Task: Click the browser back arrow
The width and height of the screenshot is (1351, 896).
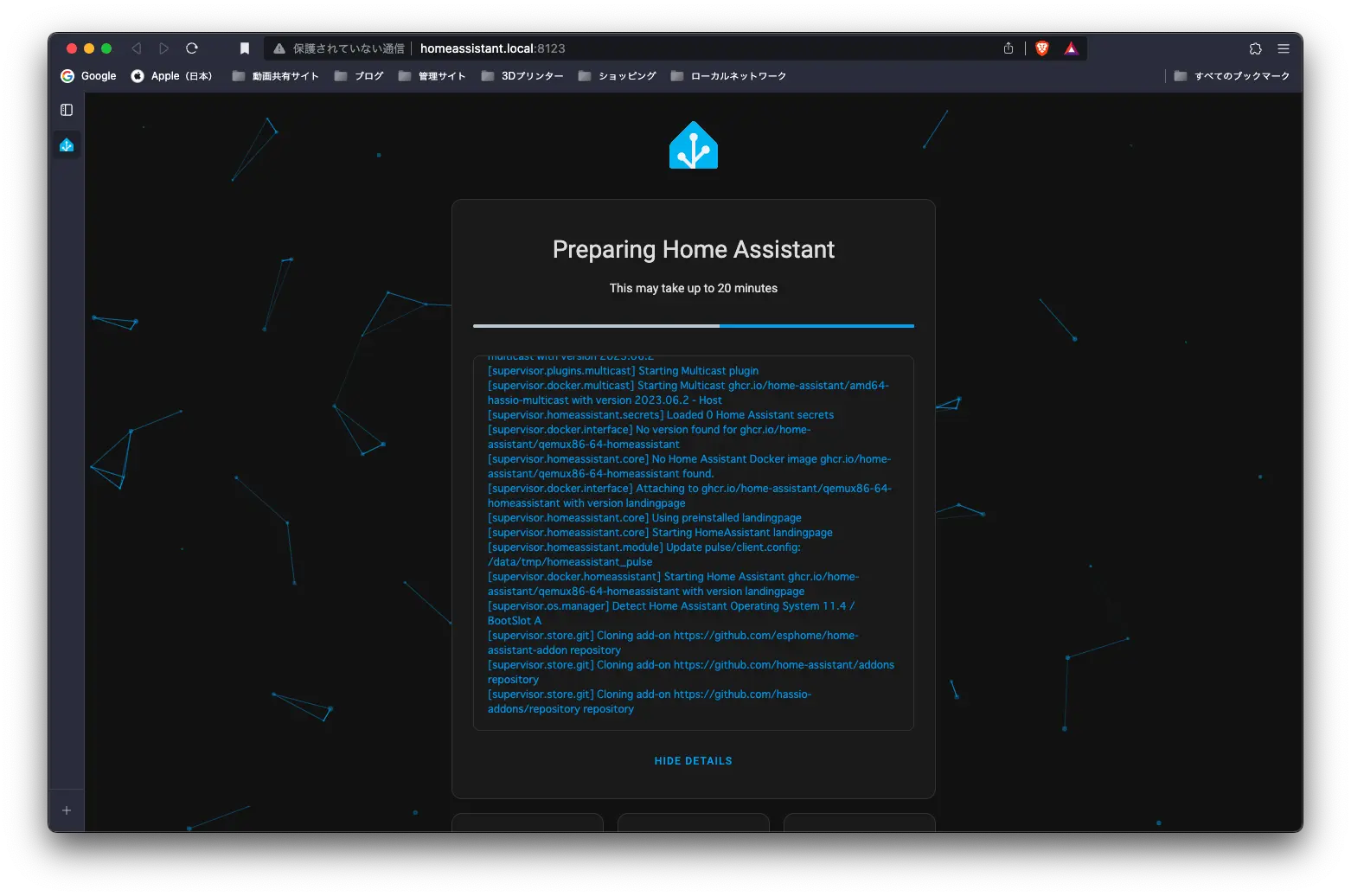Action: coord(137,48)
